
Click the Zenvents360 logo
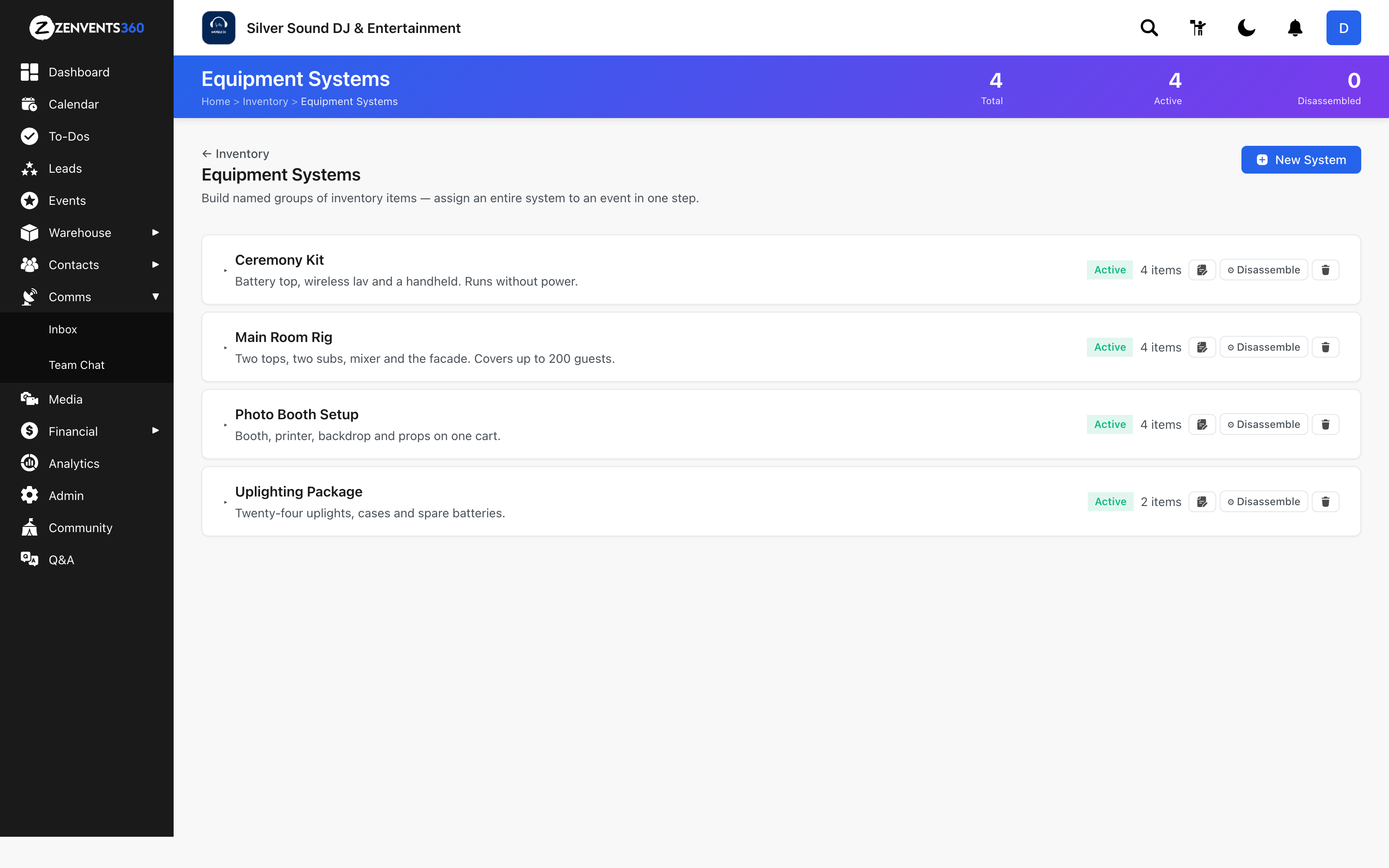point(87,27)
